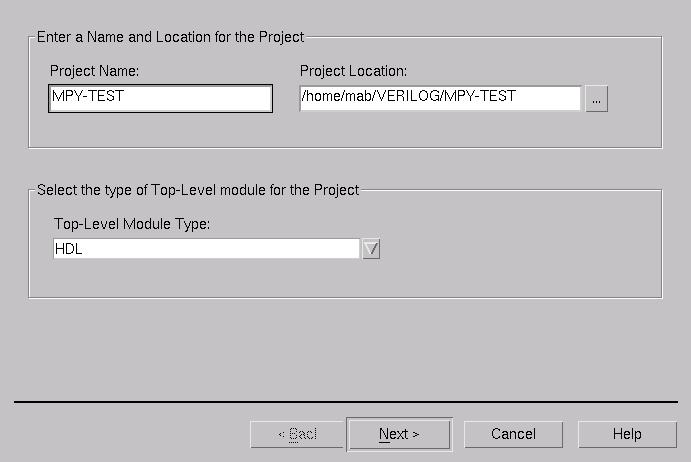Cancel the new project wizard
The image size is (691, 462).
coord(513,434)
